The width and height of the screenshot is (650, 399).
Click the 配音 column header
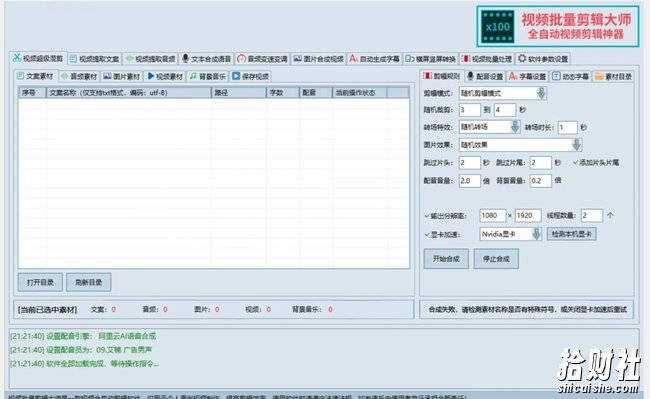tap(316, 93)
